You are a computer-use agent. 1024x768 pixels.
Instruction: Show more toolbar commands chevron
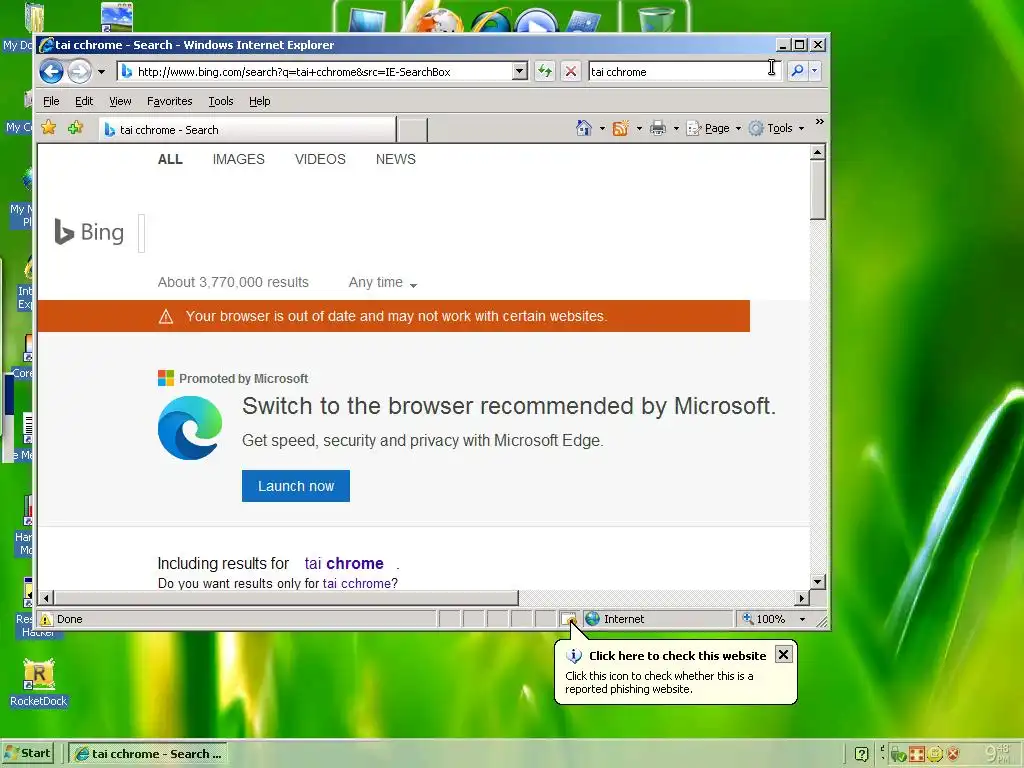tap(820, 121)
